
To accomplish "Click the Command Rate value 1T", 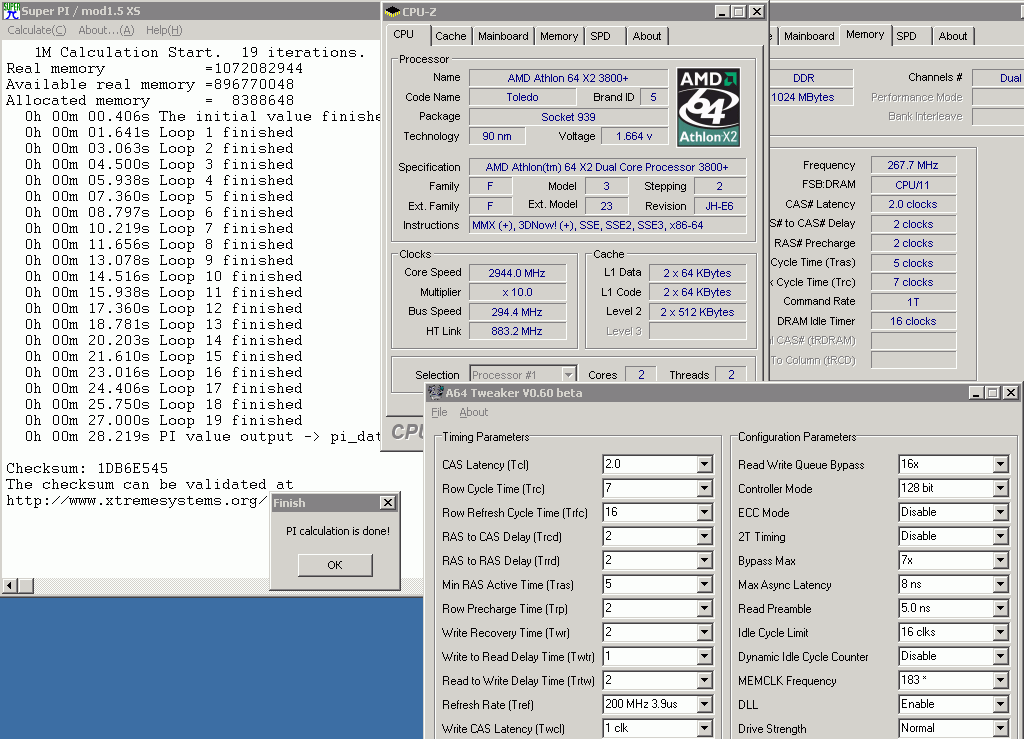I will tap(913, 302).
